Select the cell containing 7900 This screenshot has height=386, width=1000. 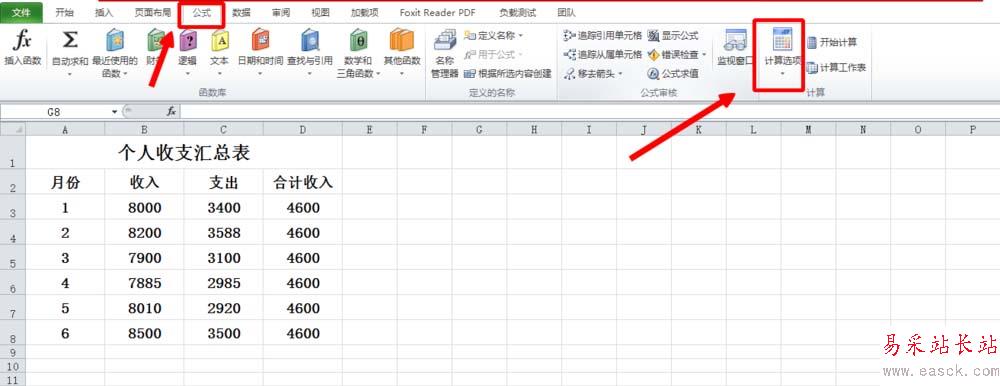pos(145,258)
